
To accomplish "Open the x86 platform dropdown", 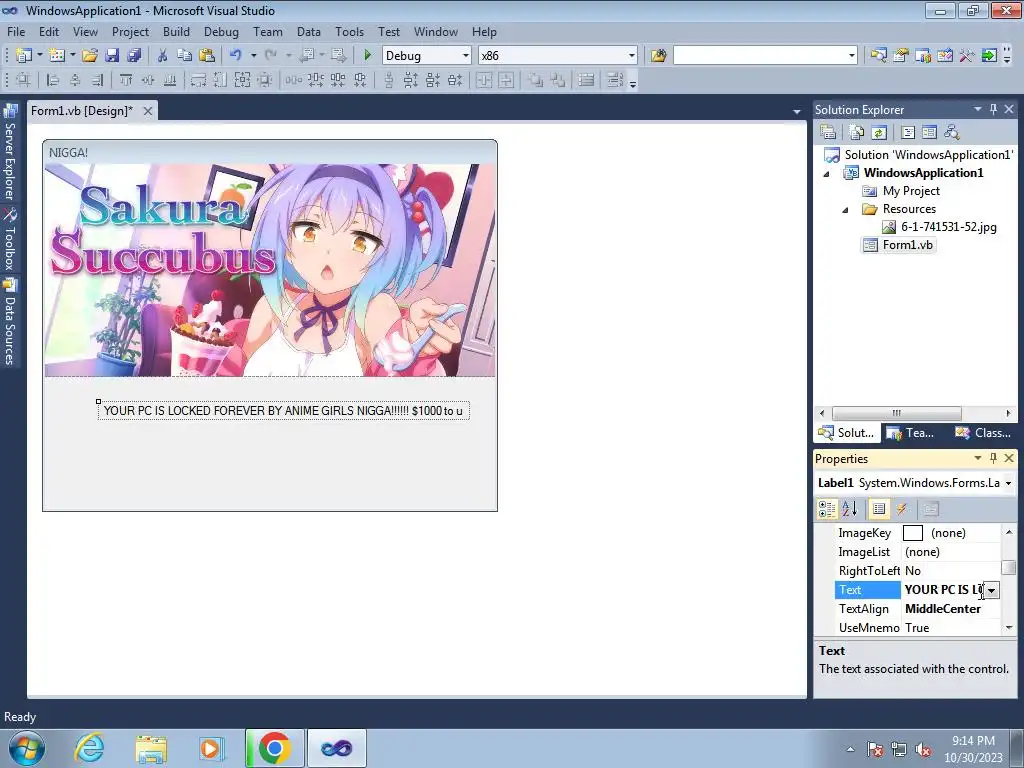I will (632, 56).
